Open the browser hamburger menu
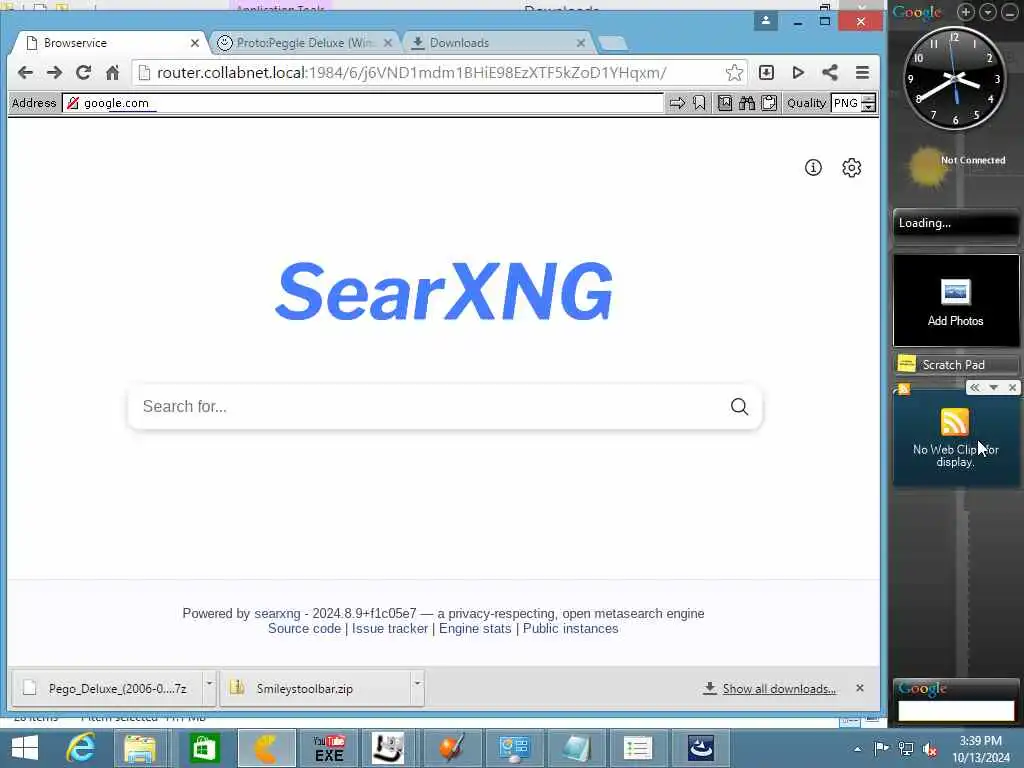Image resolution: width=1024 pixels, height=768 pixels. tap(862, 72)
